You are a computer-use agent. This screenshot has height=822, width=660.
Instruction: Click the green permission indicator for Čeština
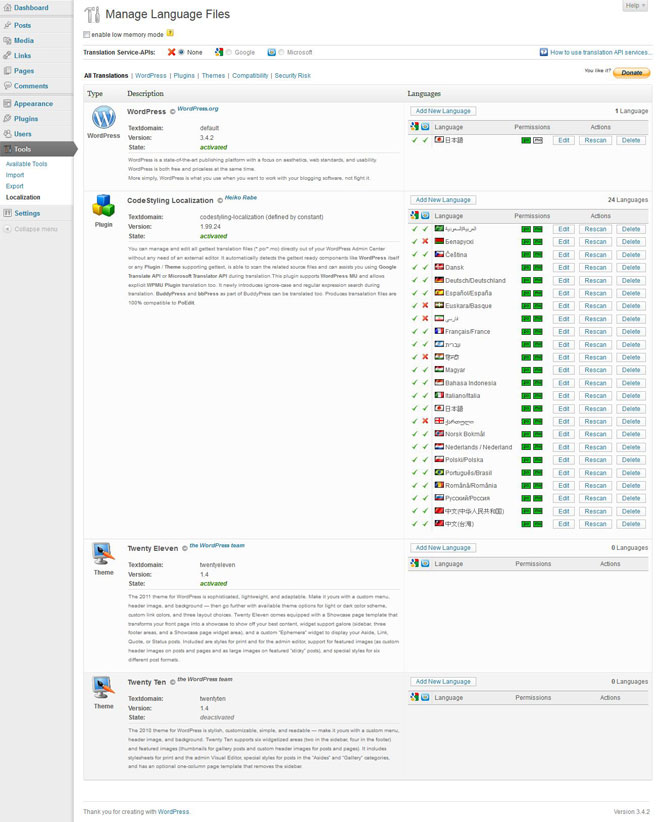[526, 255]
